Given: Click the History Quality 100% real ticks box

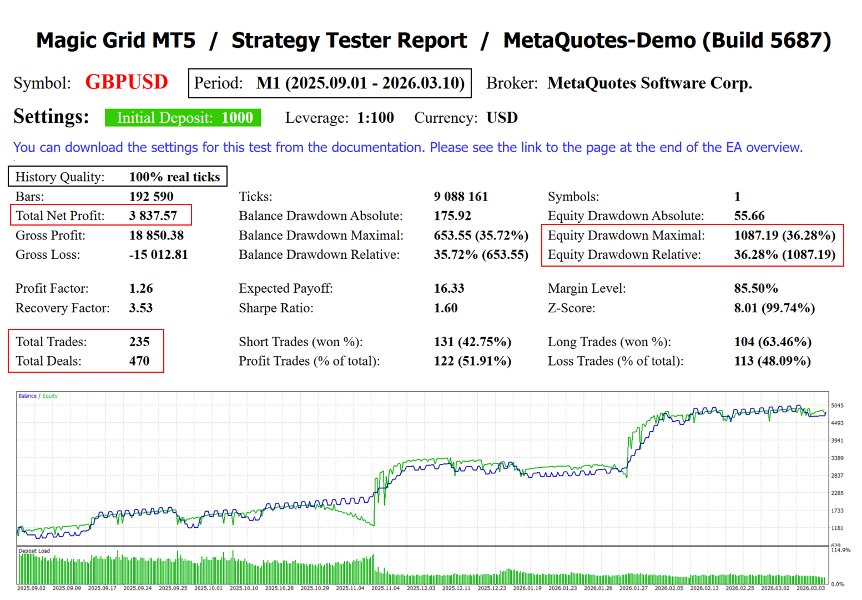Looking at the screenshot, I should 118,177.
